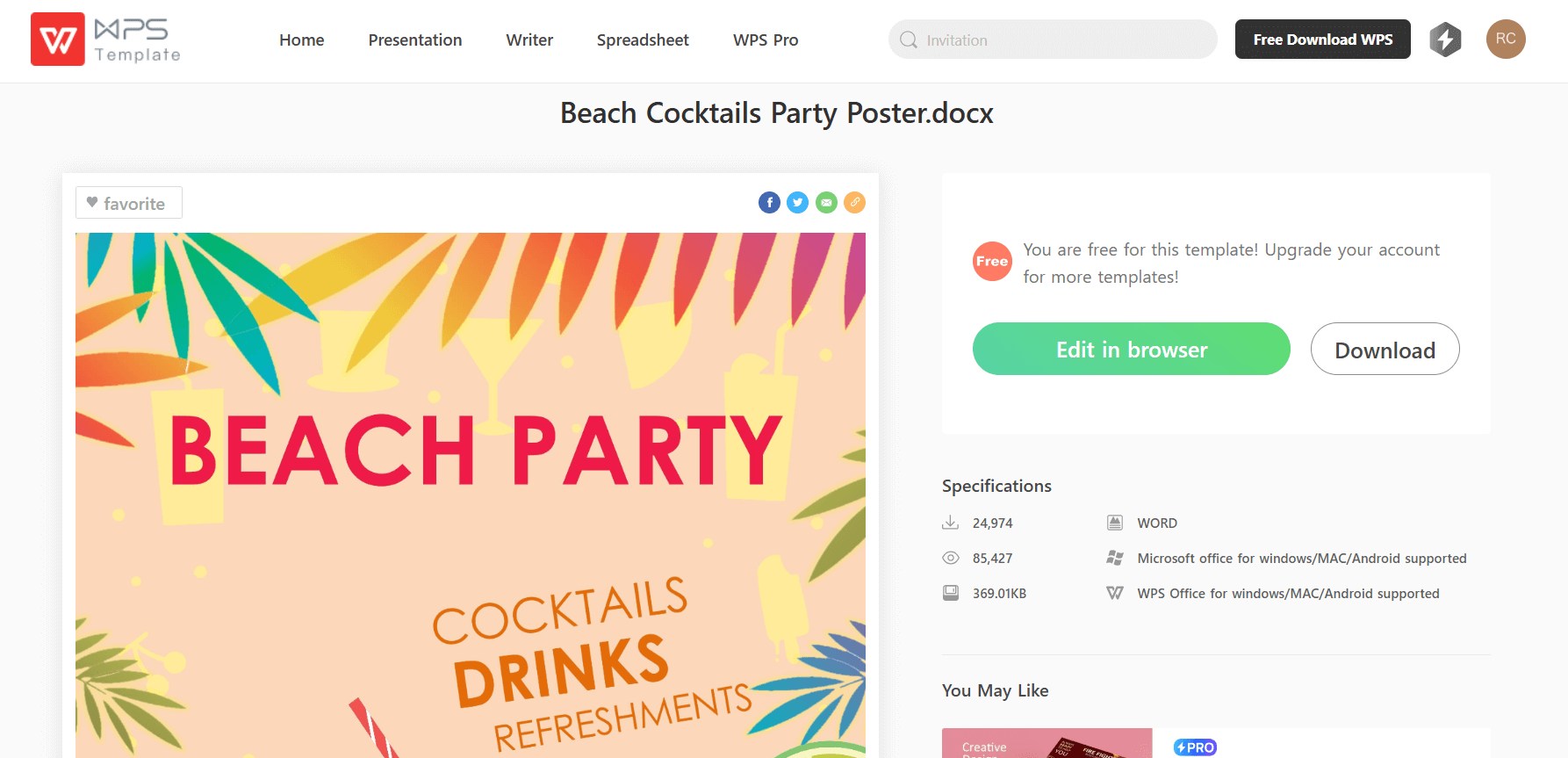
Task: Click the lightning bolt hexagon icon
Action: [1445, 40]
